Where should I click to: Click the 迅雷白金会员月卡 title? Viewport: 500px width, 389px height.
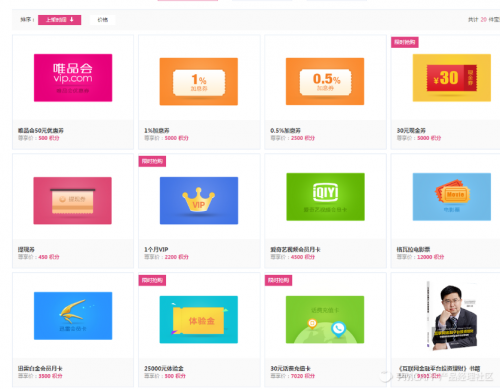40,368
